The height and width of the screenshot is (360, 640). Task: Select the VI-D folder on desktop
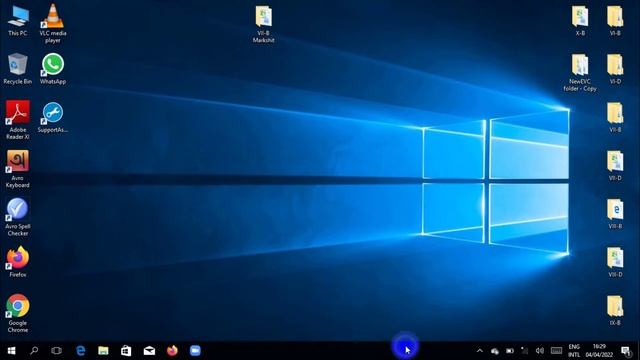coord(615,69)
